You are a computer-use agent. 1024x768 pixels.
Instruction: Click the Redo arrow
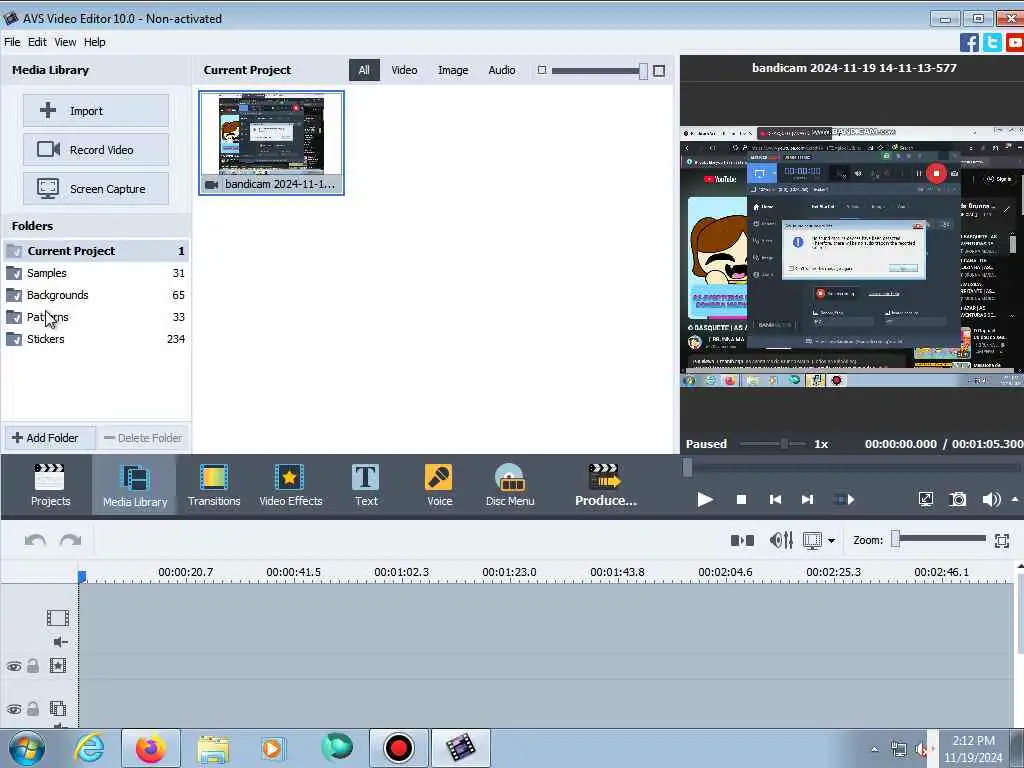(71, 540)
